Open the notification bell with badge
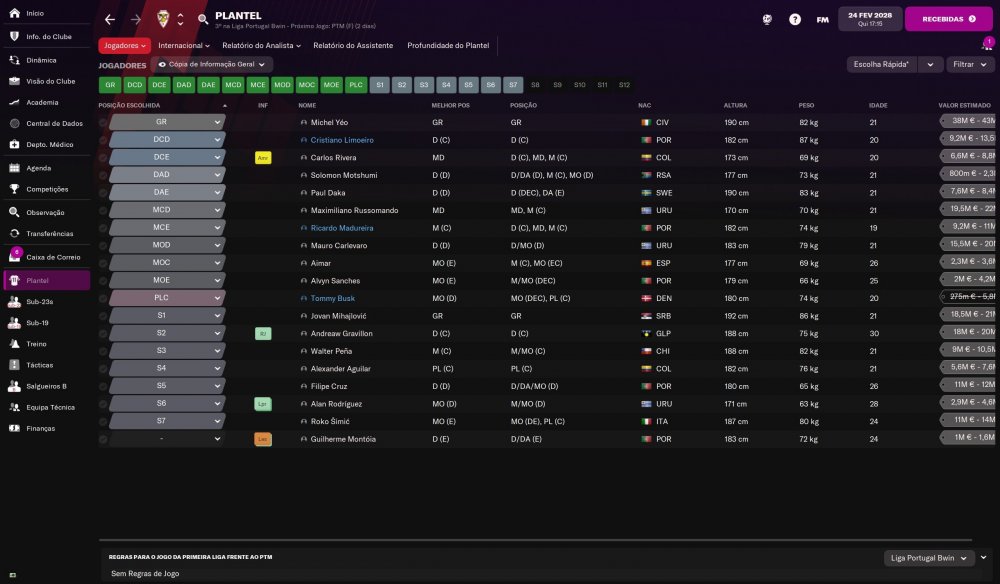This screenshot has width=1000, height=584. tap(987, 44)
